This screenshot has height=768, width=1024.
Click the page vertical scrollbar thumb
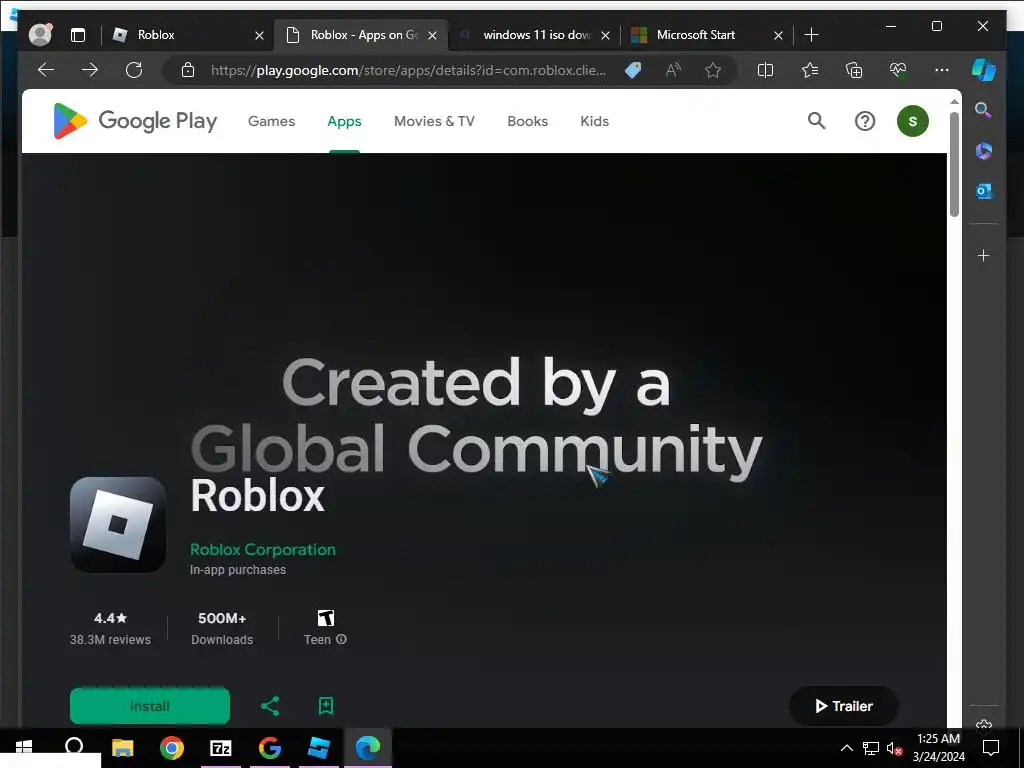(x=954, y=164)
